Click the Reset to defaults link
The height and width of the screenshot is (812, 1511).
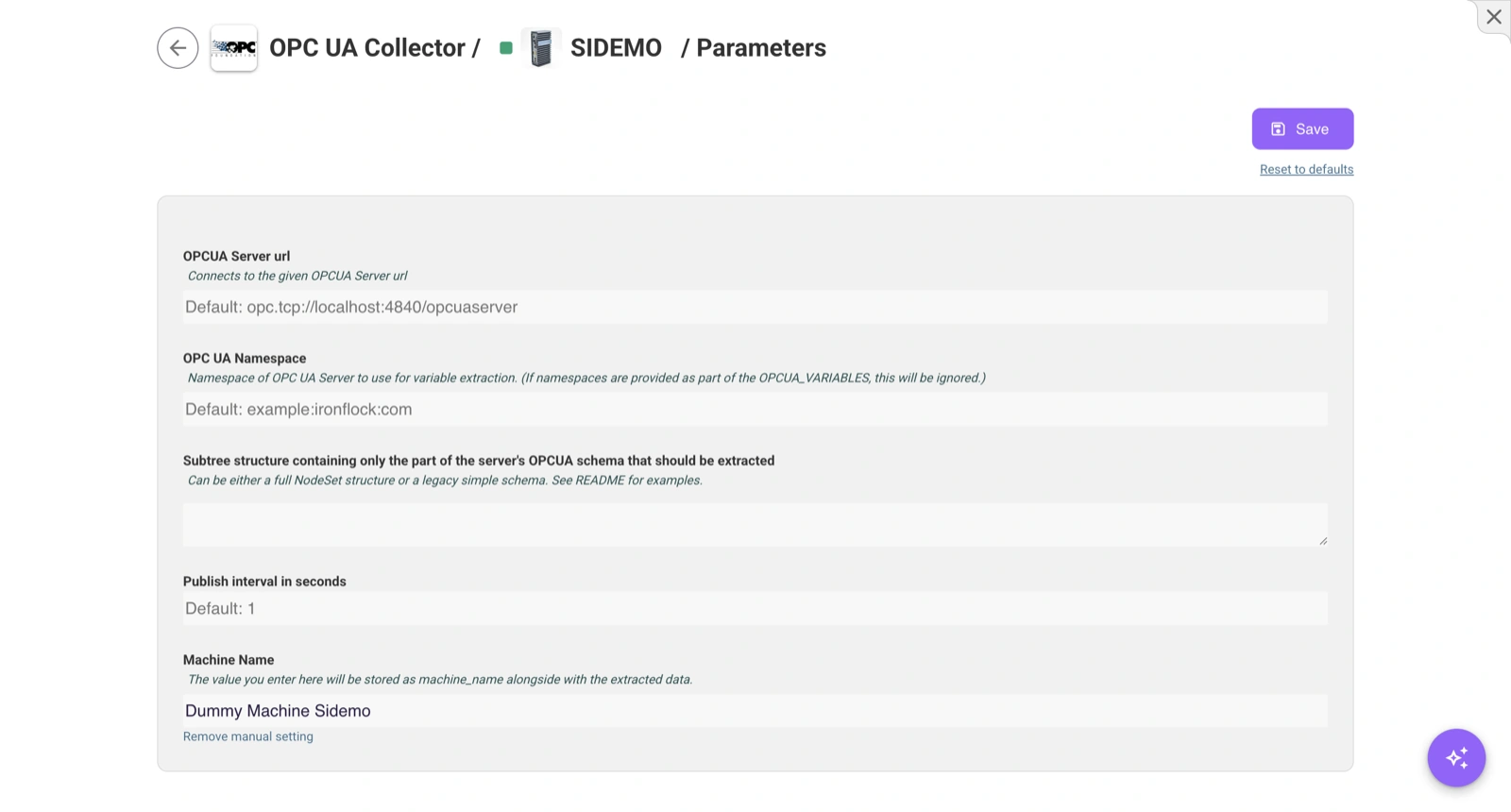coord(1306,170)
